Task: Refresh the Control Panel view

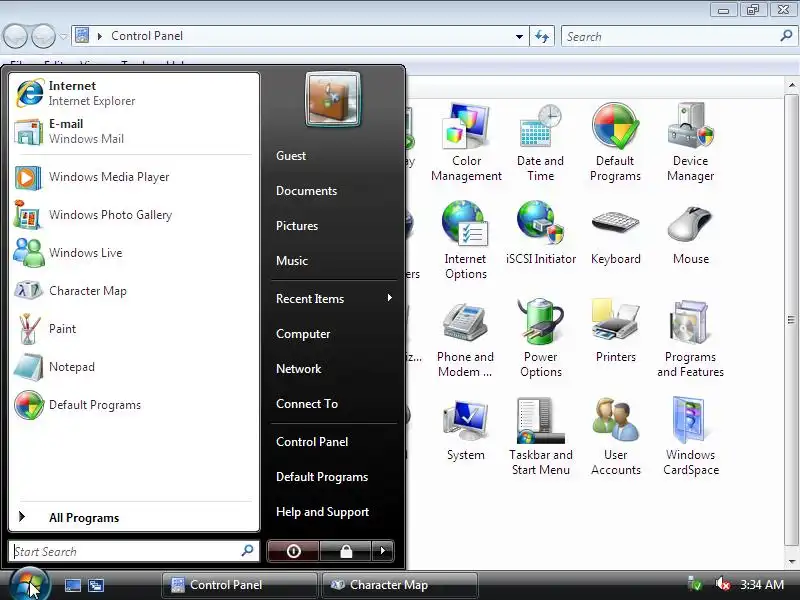Action: point(542,37)
